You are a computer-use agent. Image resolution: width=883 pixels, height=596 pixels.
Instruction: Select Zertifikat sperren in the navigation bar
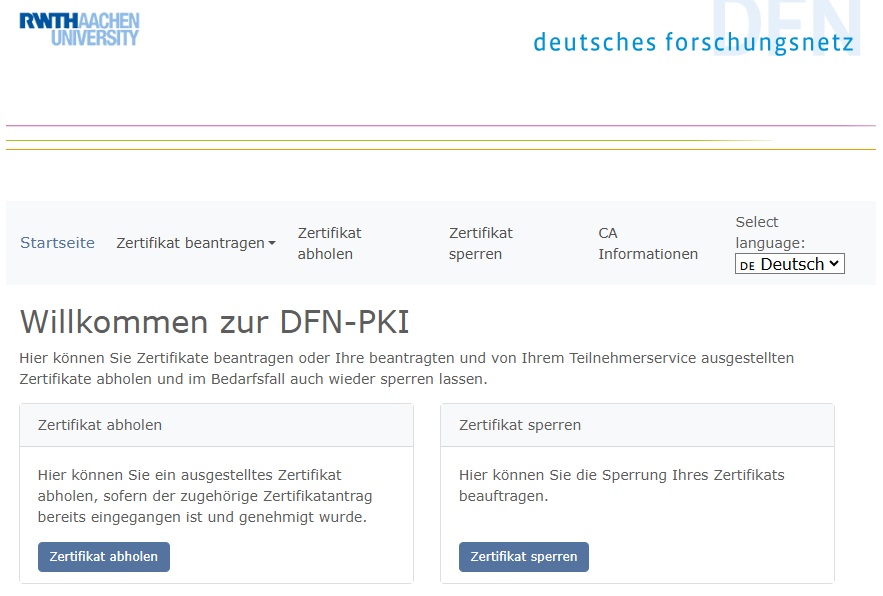tap(480, 242)
